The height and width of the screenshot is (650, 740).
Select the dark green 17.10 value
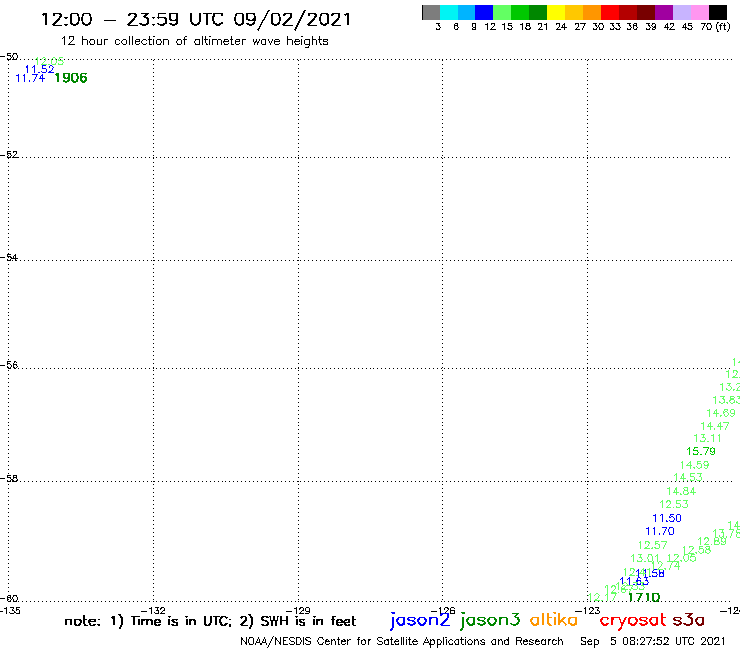[x=644, y=598]
